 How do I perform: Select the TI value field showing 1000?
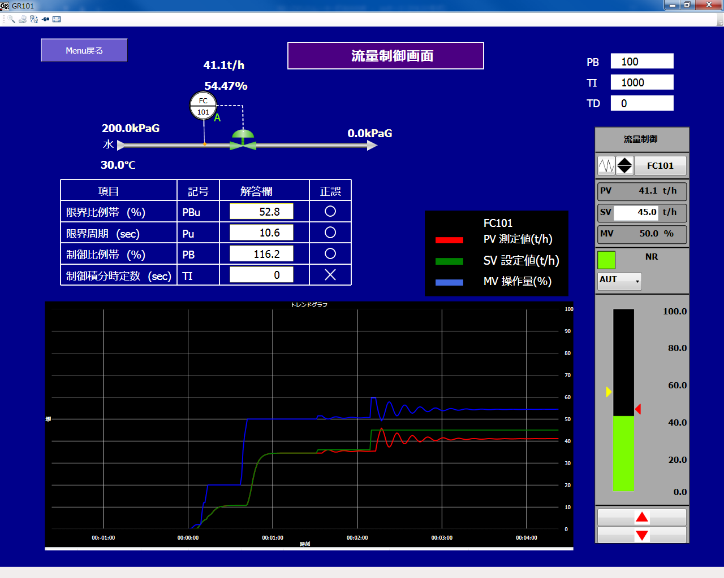(642, 83)
